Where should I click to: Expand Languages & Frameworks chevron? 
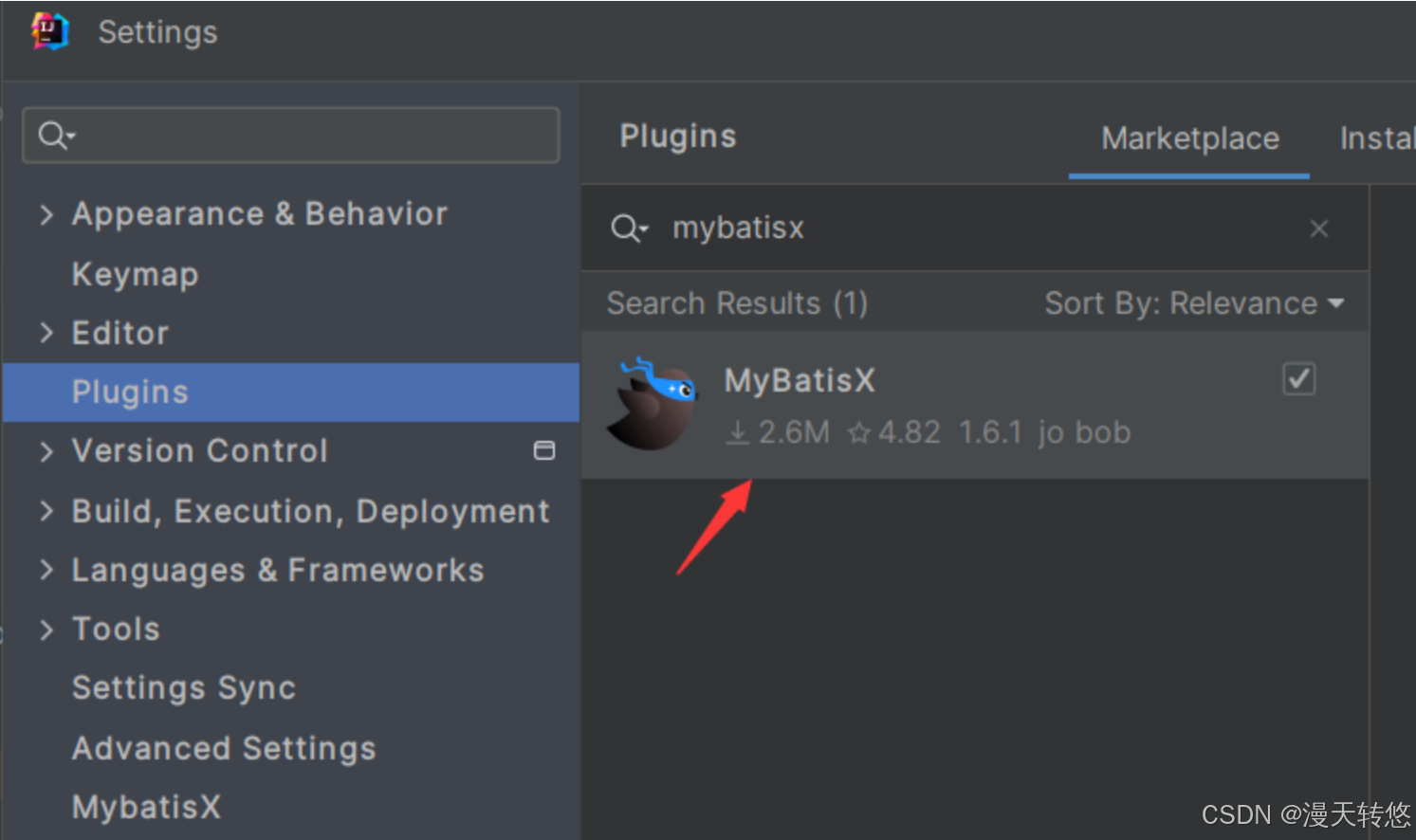coord(46,570)
